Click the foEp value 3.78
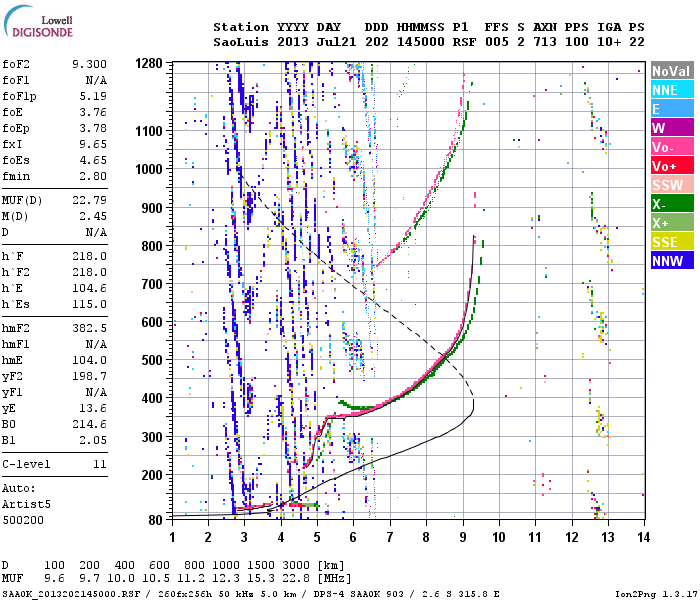Viewport: 700px width, 600px height. [93, 129]
